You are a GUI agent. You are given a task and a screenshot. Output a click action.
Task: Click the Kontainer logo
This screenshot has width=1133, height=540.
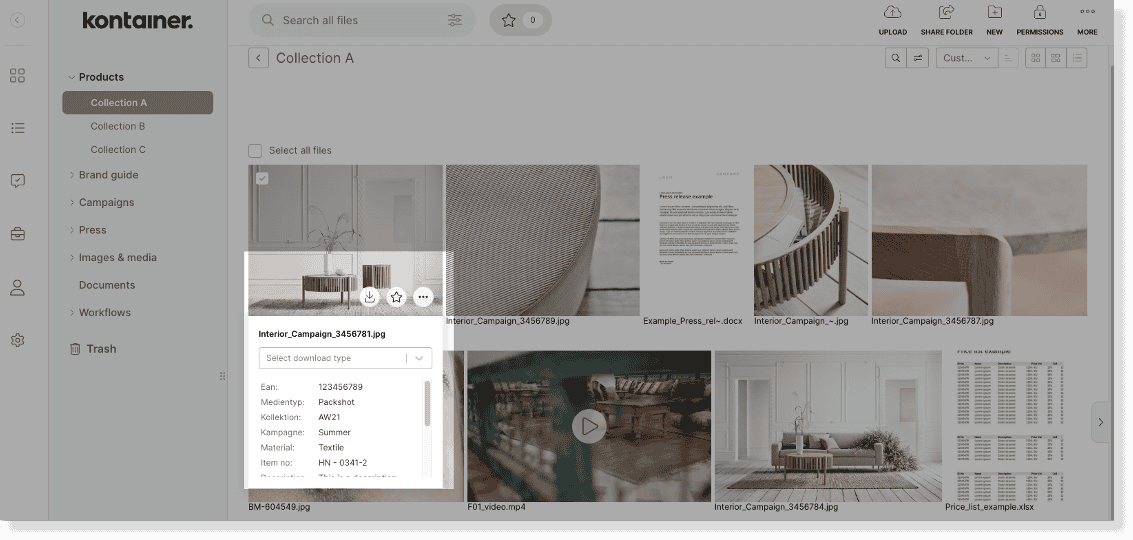pyautogui.click(x=137, y=20)
